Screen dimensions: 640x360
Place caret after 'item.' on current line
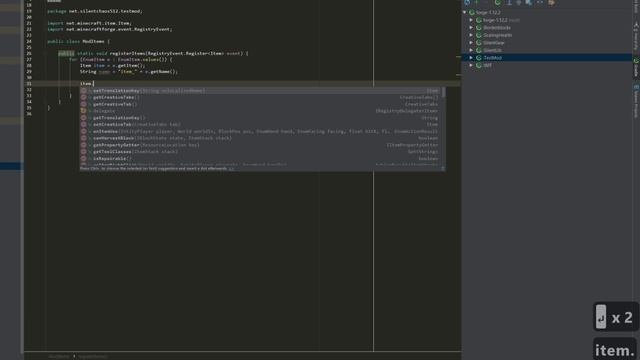[x=93, y=84]
